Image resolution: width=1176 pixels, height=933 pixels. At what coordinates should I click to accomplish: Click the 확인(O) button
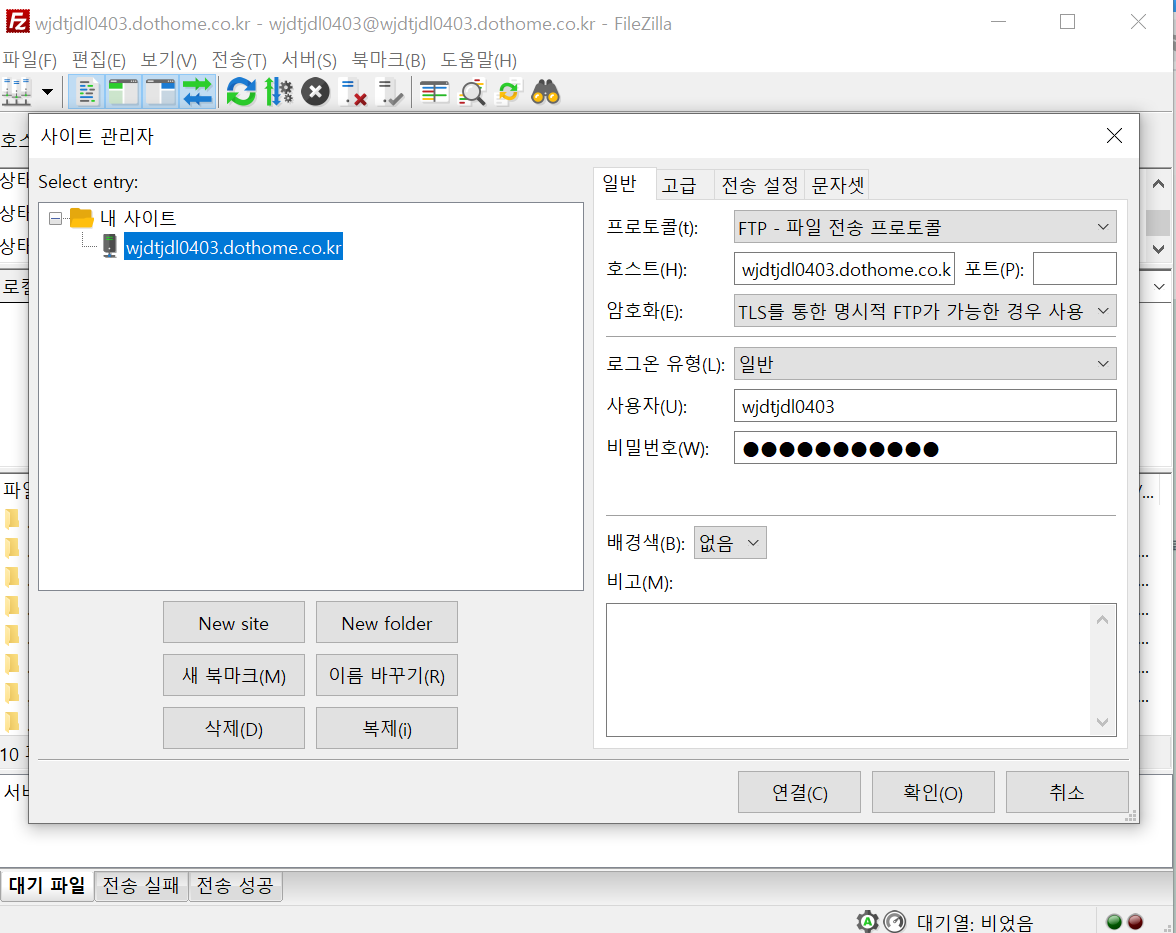[x=933, y=792]
